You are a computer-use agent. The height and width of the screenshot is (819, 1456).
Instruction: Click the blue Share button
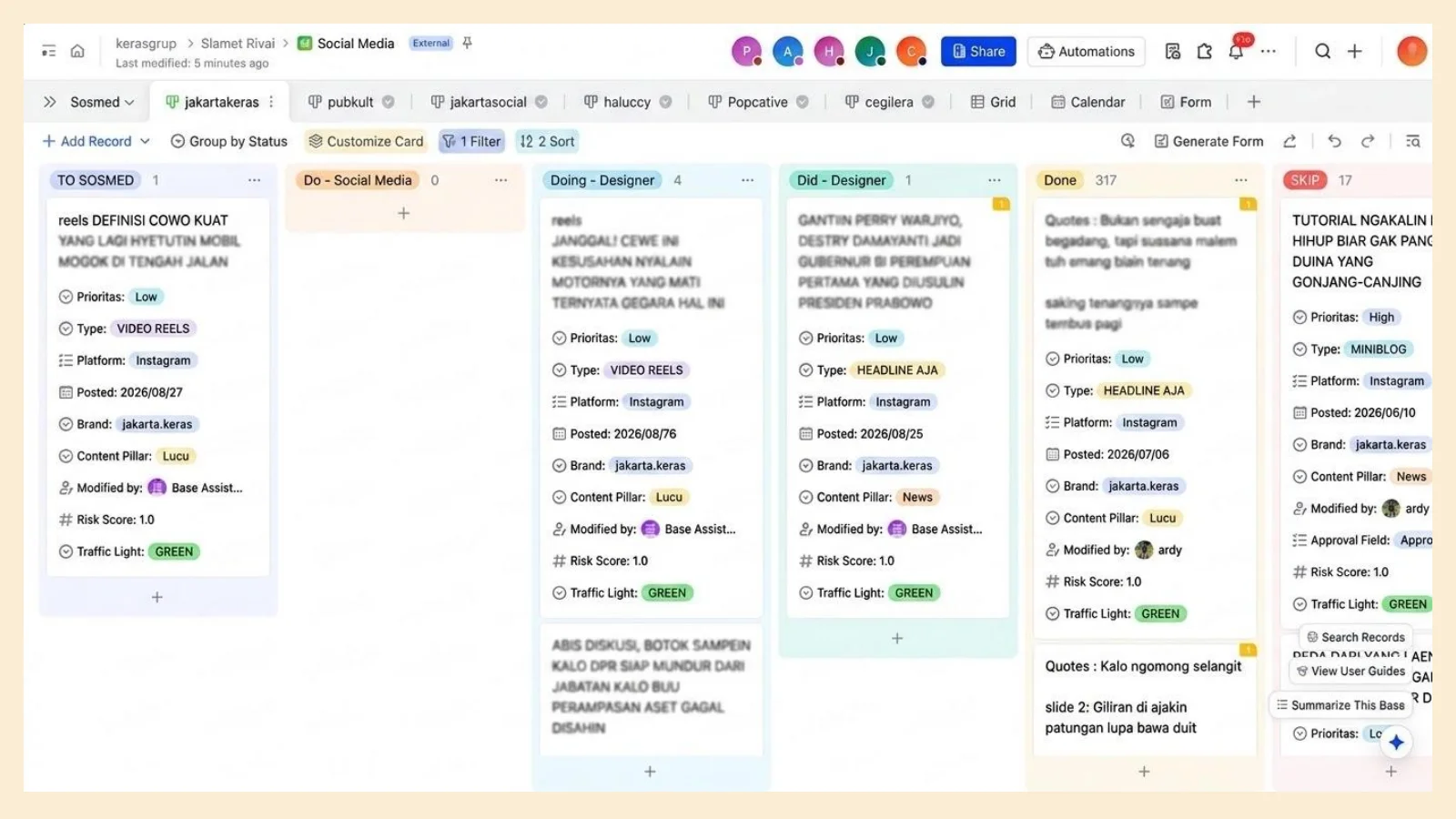(978, 51)
